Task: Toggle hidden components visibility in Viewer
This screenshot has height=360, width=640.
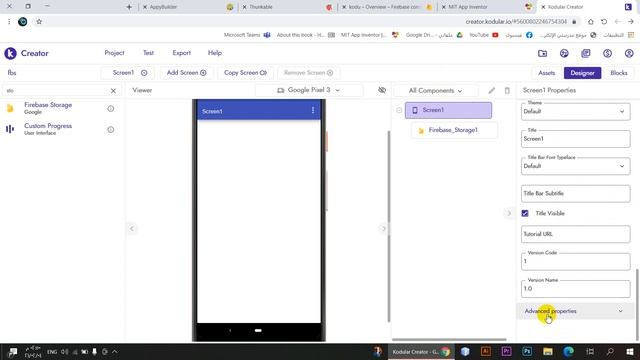Action: coord(382,90)
